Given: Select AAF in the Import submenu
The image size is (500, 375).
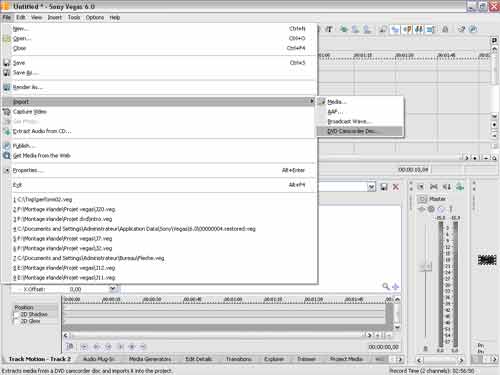Looking at the screenshot, I should (360, 112).
